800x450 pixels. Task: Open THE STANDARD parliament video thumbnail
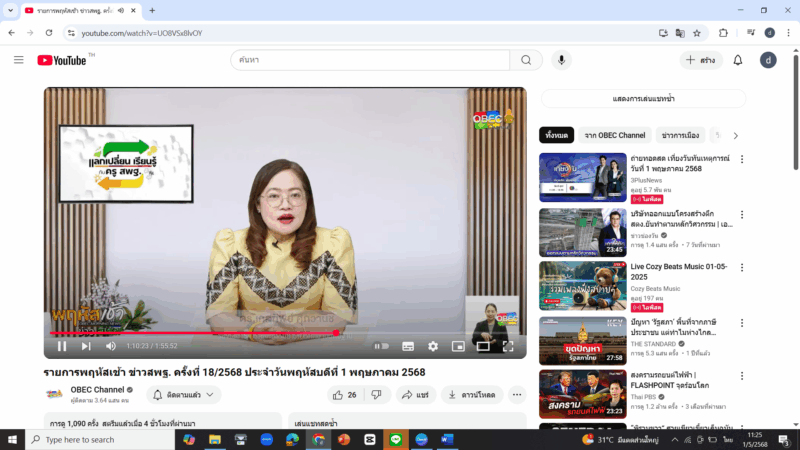coord(583,341)
